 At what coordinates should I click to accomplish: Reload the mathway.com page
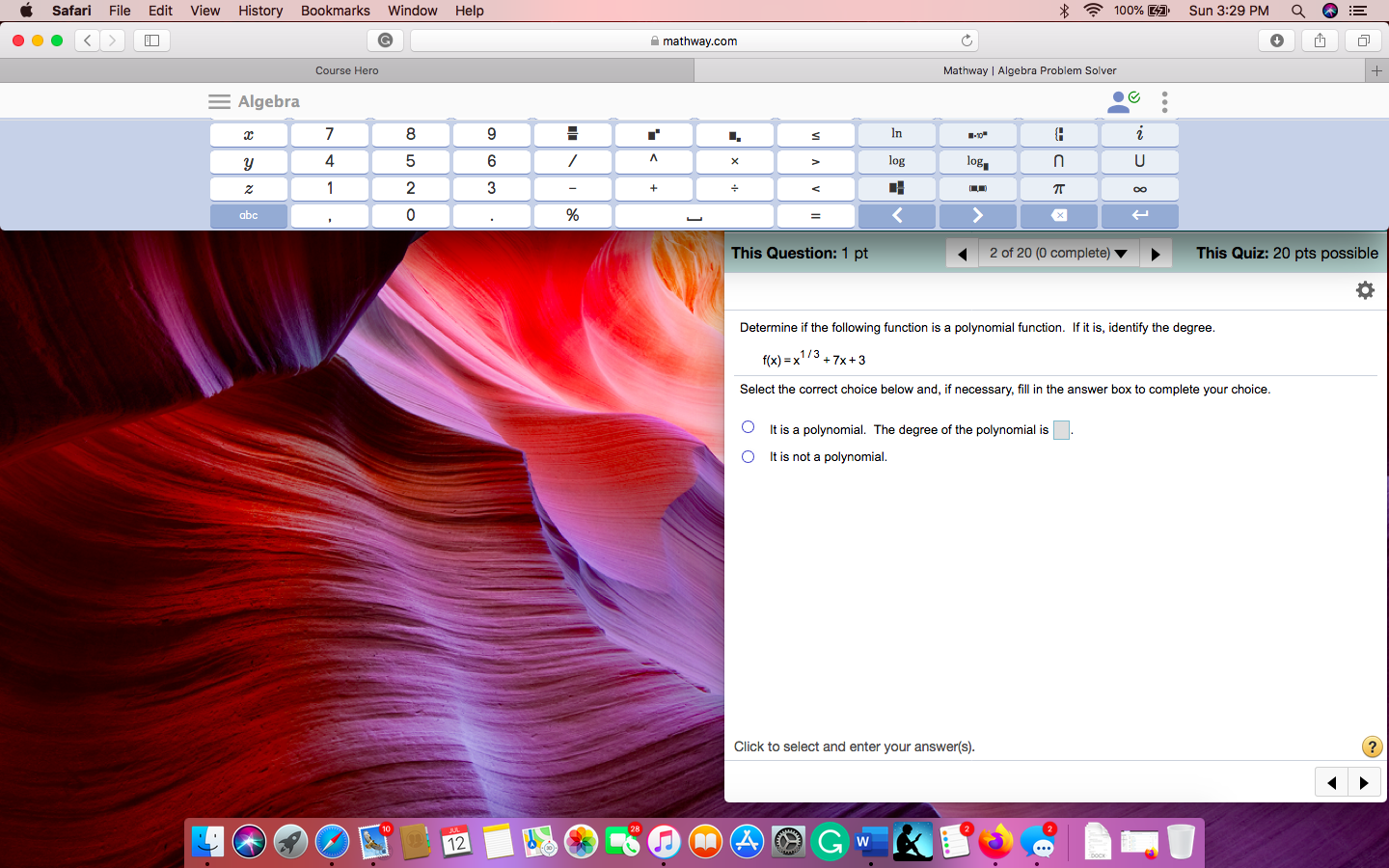967,41
